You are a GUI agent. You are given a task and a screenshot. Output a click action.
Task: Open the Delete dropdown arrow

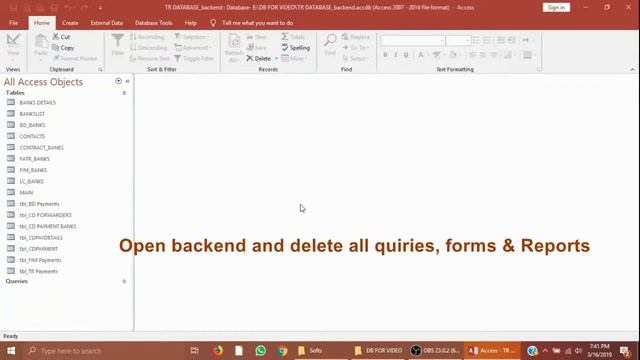point(276,58)
